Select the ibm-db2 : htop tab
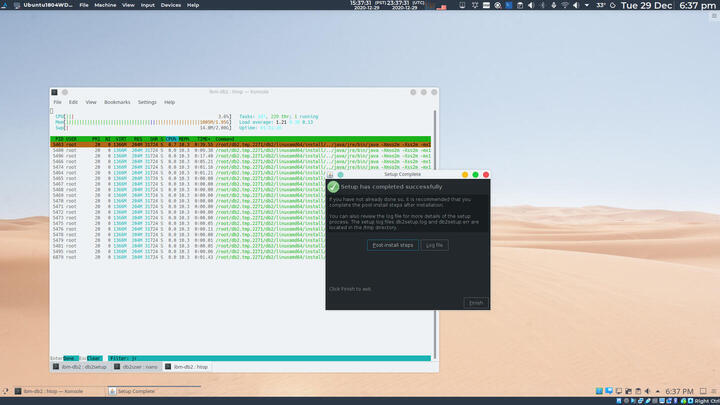 pos(187,367)
